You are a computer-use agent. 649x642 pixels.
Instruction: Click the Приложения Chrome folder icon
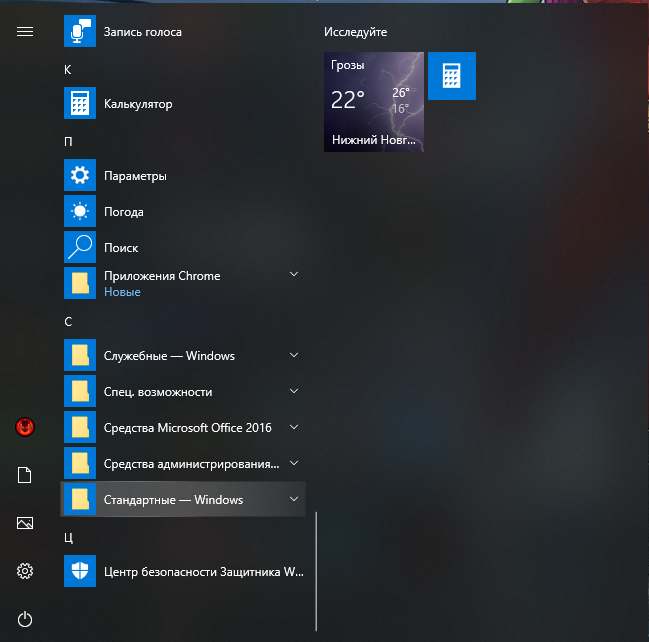[x=80, y=283]
